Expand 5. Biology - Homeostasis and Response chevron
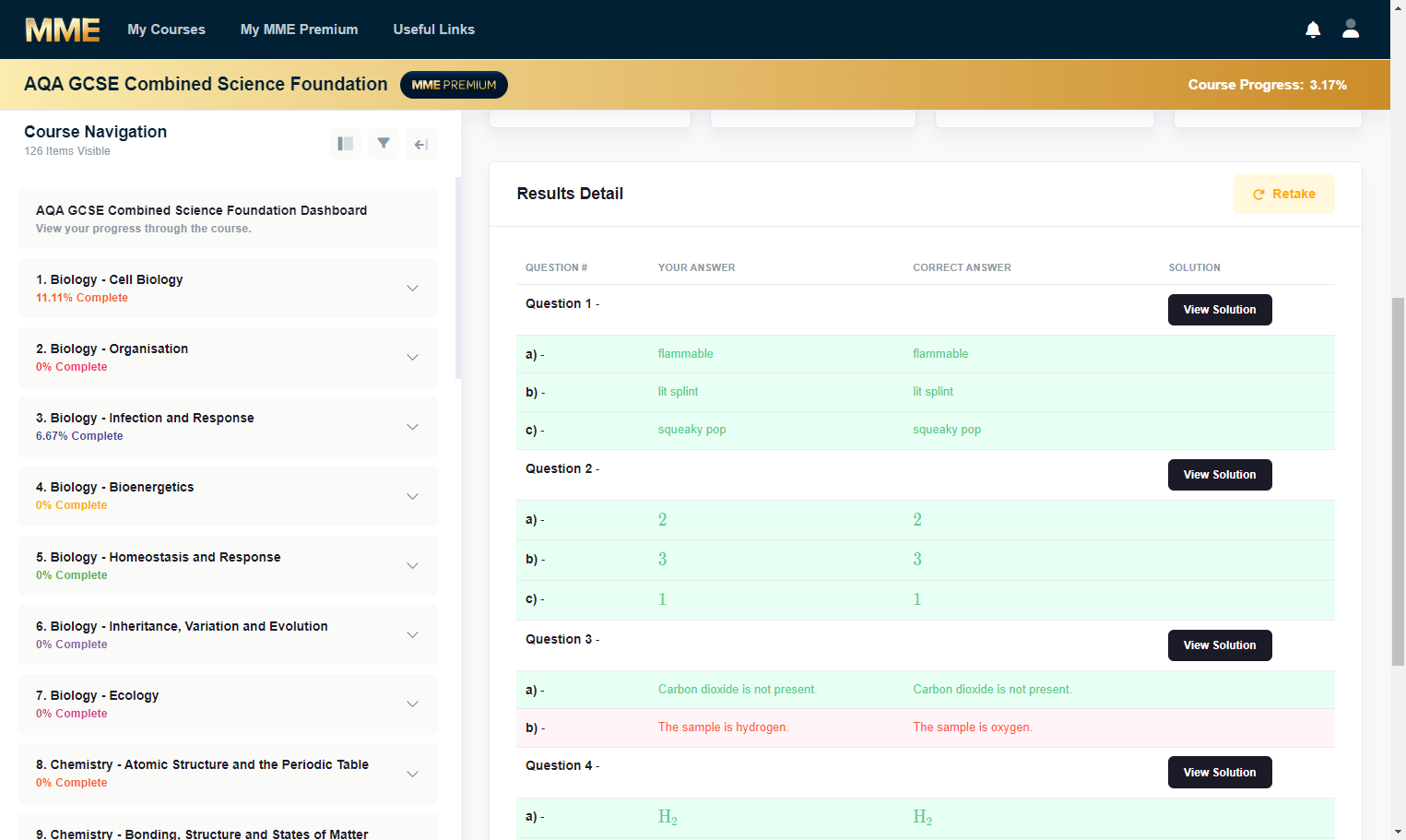 click(x=412, y=565)
